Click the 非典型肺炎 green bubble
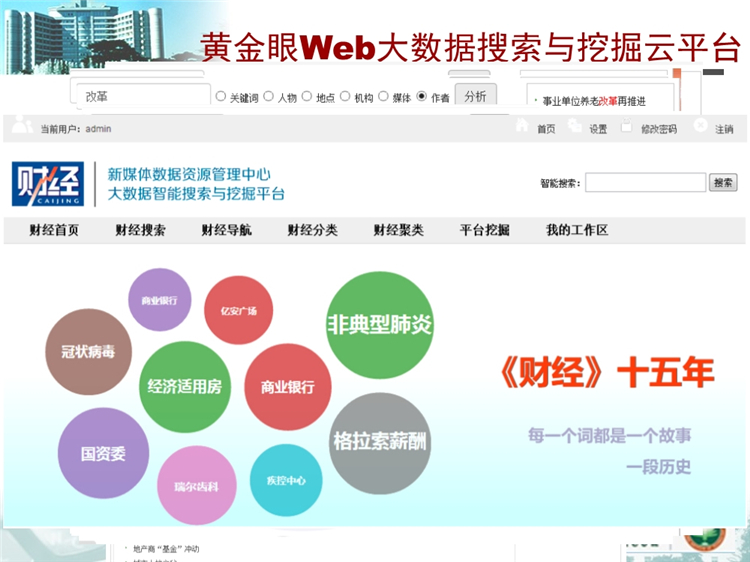 click(379, 325)
